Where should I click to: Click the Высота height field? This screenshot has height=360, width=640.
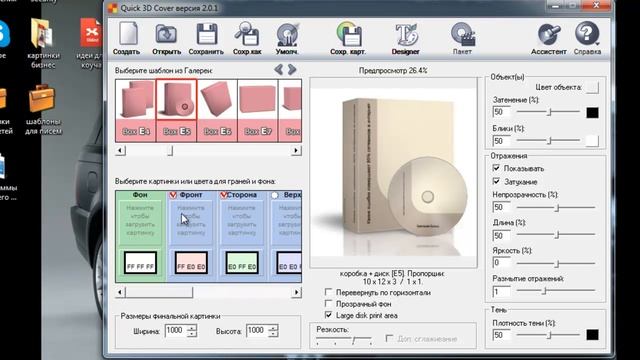click(257, 330)
